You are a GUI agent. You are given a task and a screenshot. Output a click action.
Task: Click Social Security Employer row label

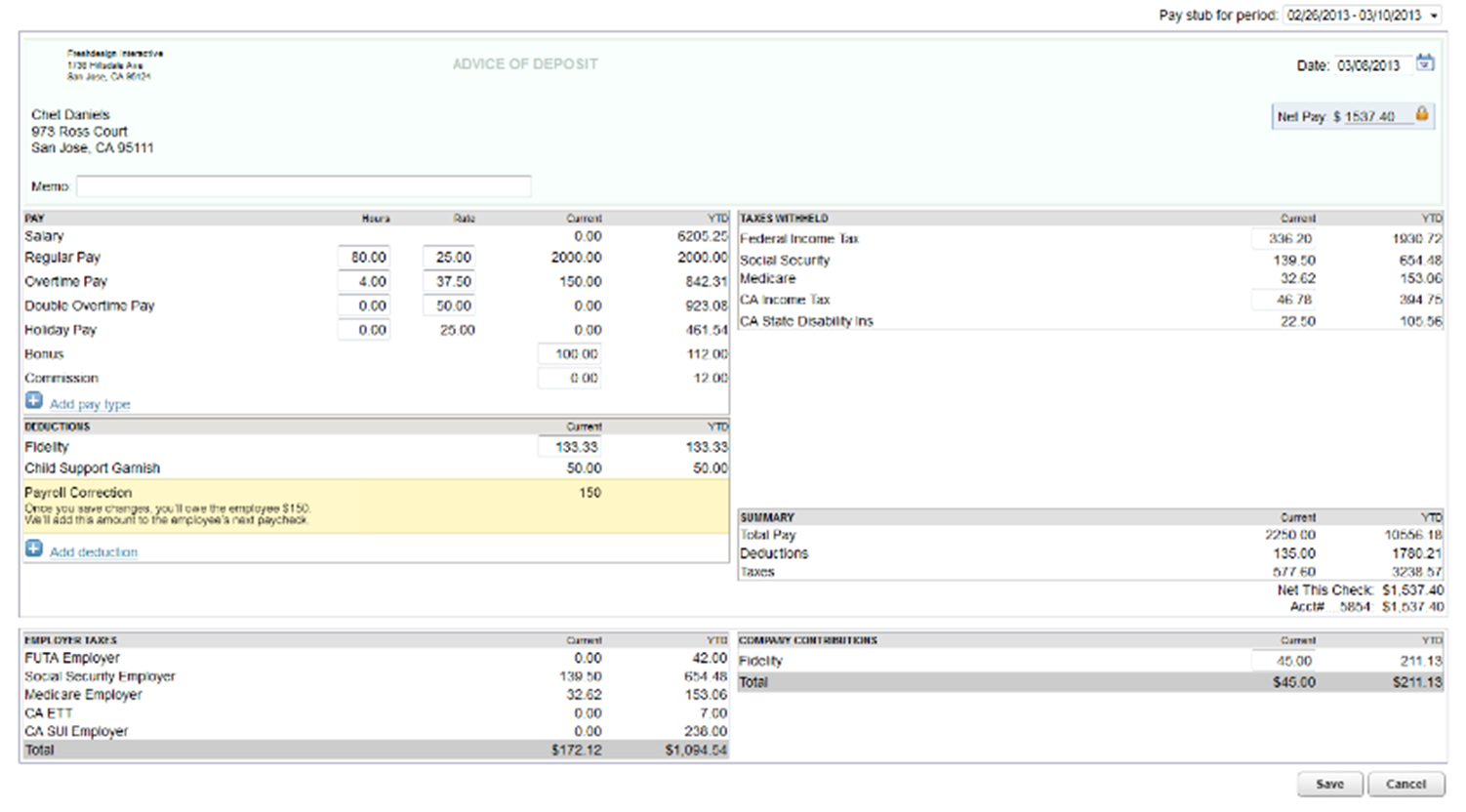pos(100,676)
